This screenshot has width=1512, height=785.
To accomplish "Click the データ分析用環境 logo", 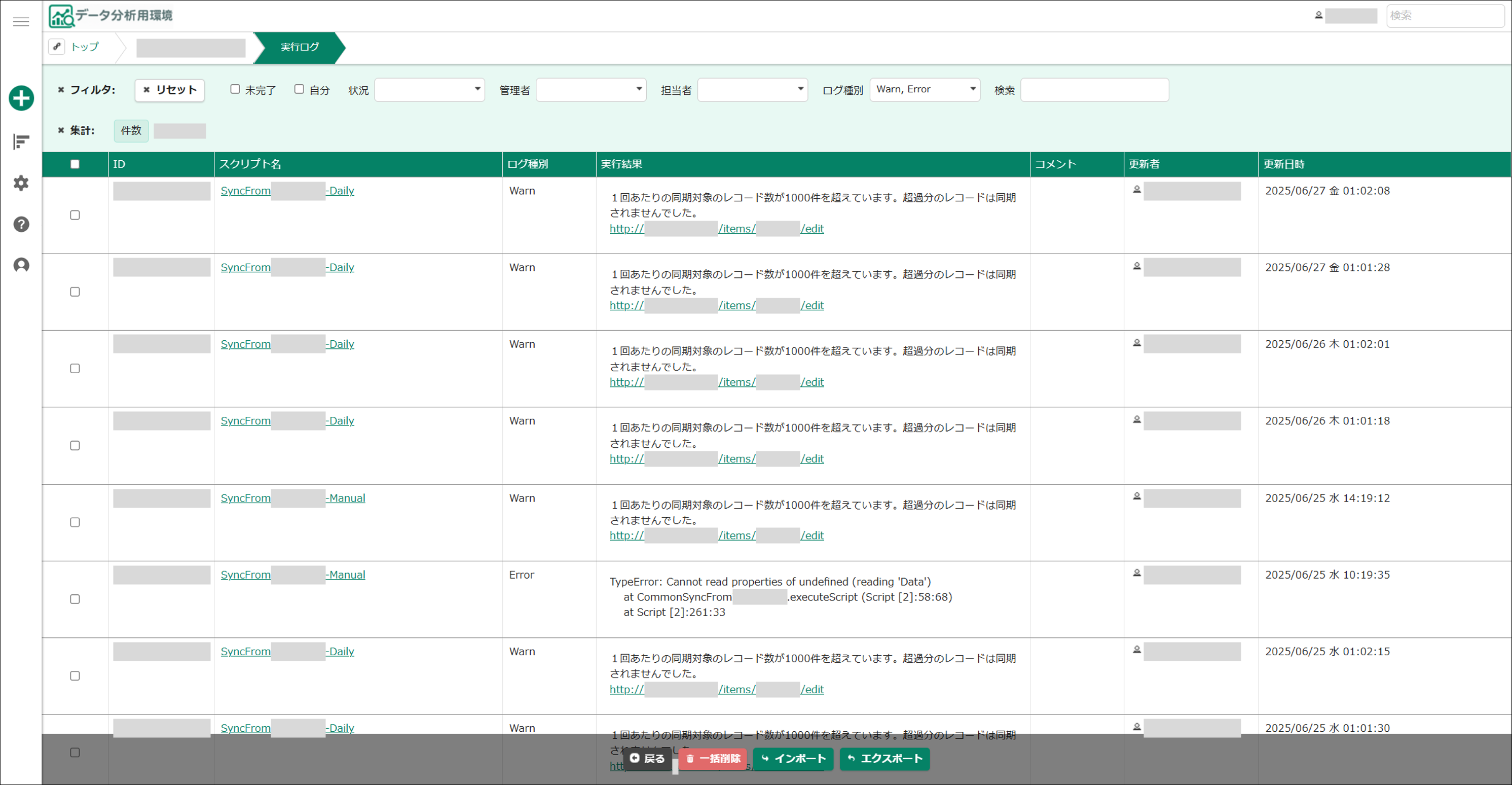I will click(111, 16).
